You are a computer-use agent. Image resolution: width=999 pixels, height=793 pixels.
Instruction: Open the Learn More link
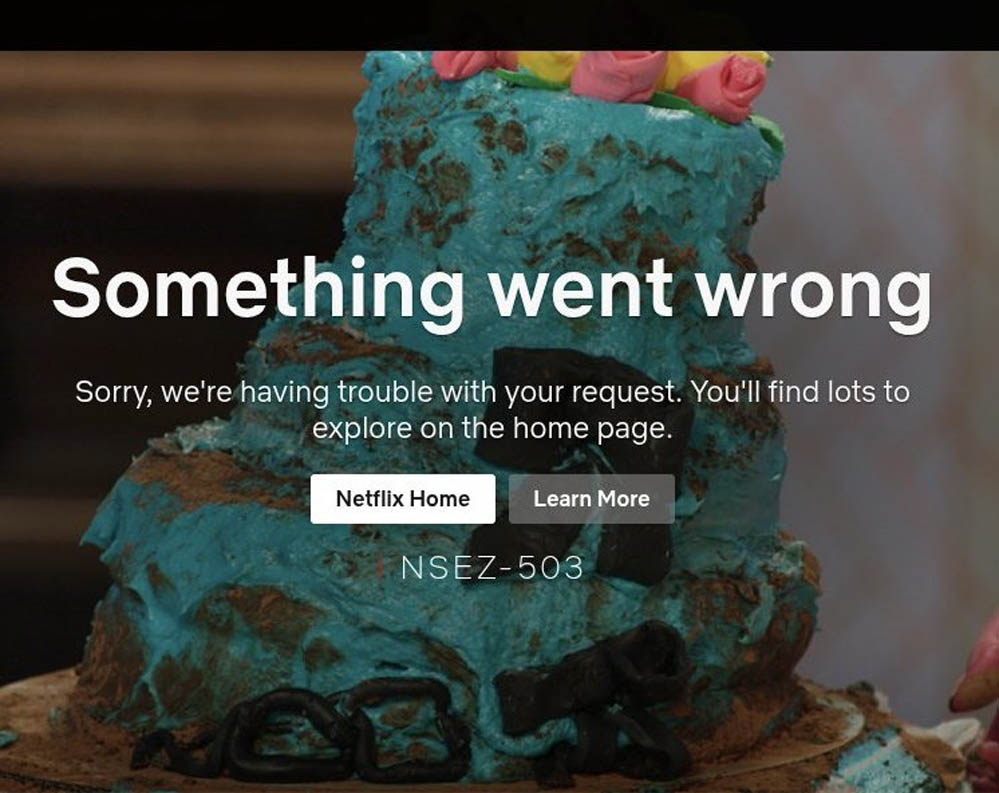click(591, 499)
